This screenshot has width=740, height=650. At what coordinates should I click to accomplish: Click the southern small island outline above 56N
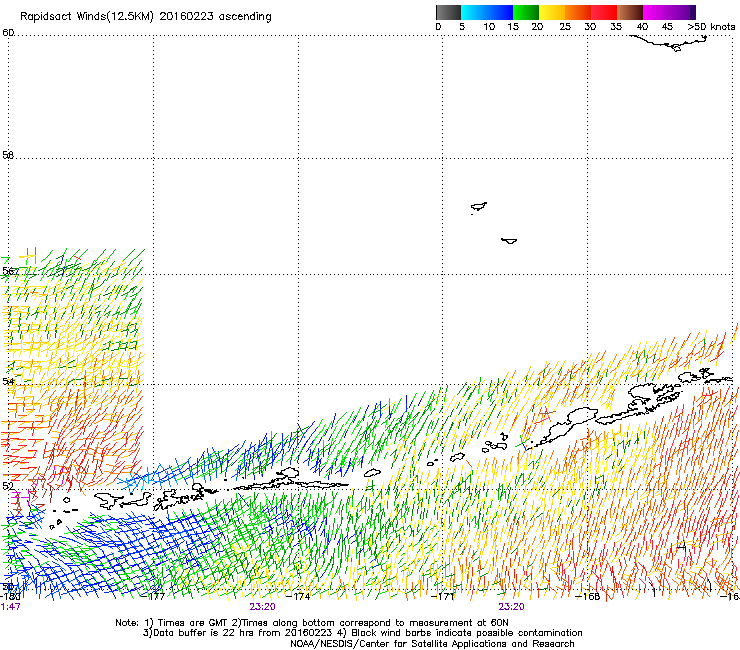(x=509, y=241)
